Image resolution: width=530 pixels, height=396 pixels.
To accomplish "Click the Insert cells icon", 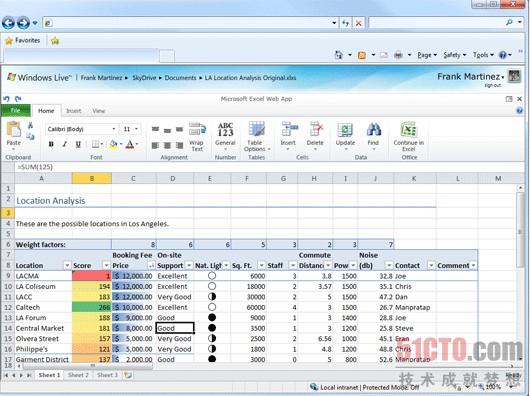I will point(289,129).
